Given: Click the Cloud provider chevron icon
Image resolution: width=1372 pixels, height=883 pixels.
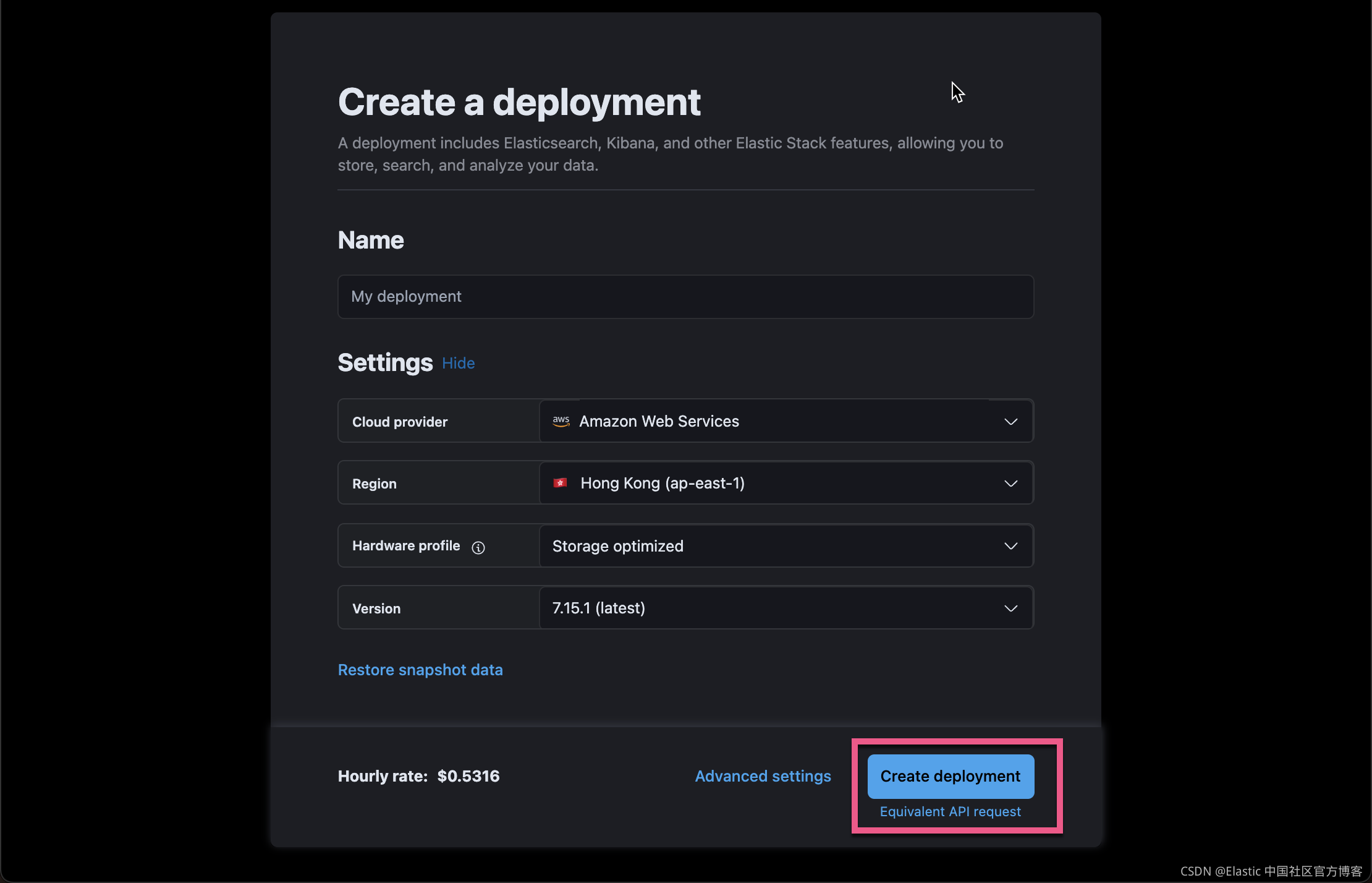Looking at the screenshot, I should point(1011,422).
